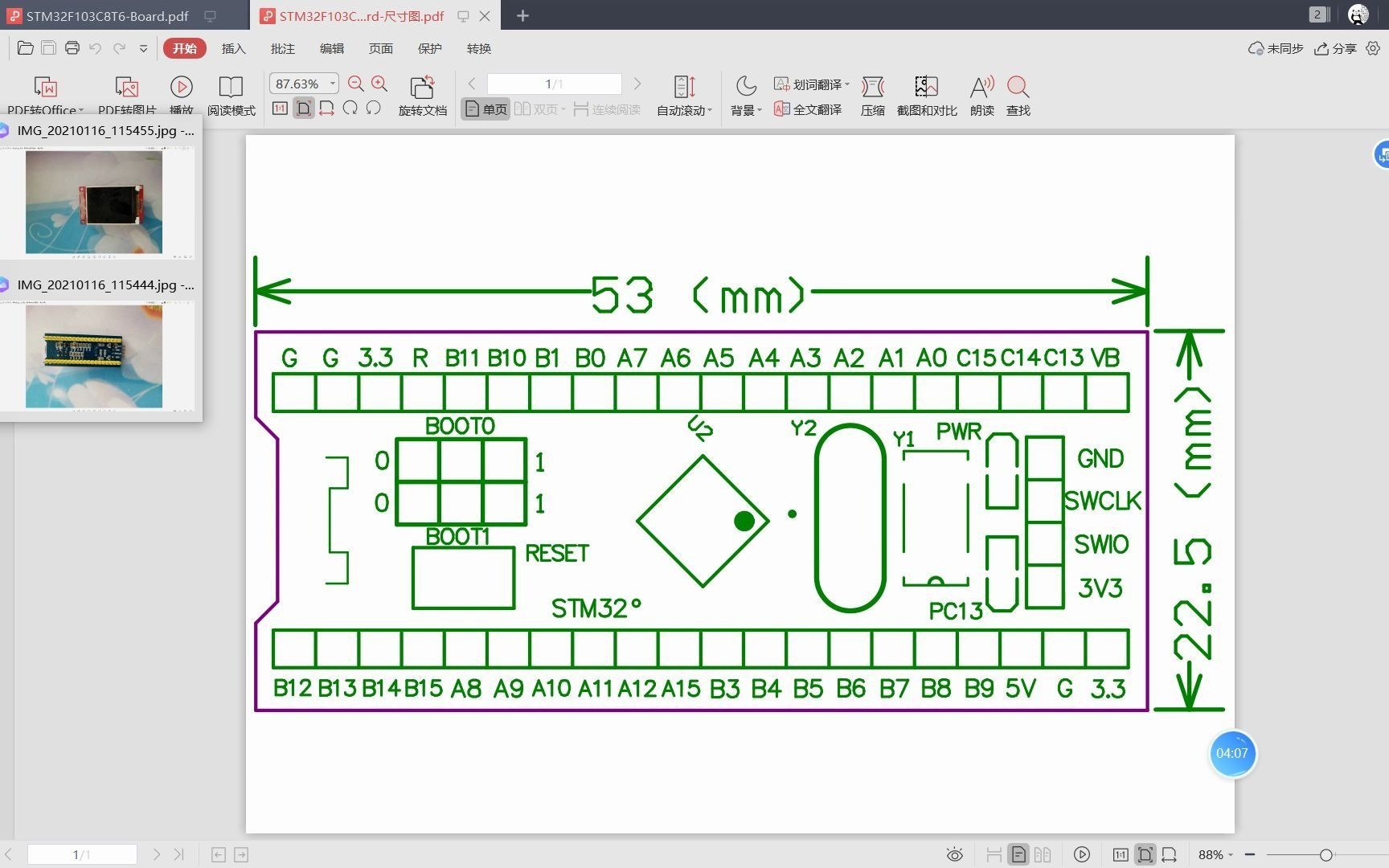The height and width of the screenshot is (868, 1389).
Task: Toggle fit page icon in the ribbon
Action: pyautogui.click(x=303, y=108)
